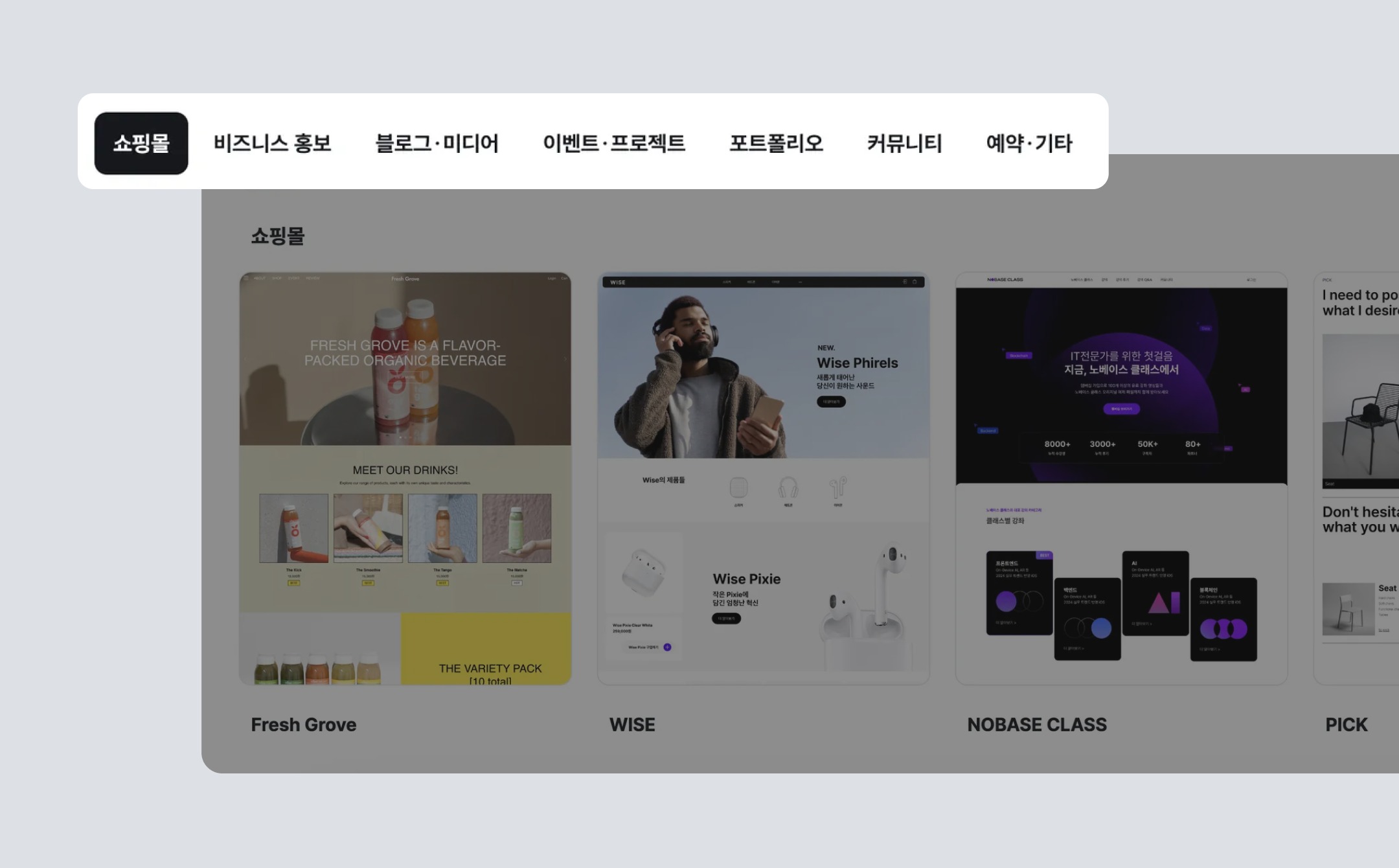Select the 포트폴리오 tab
The width and height of the screenshot is (1399, 868).
[x=777, y=143]
